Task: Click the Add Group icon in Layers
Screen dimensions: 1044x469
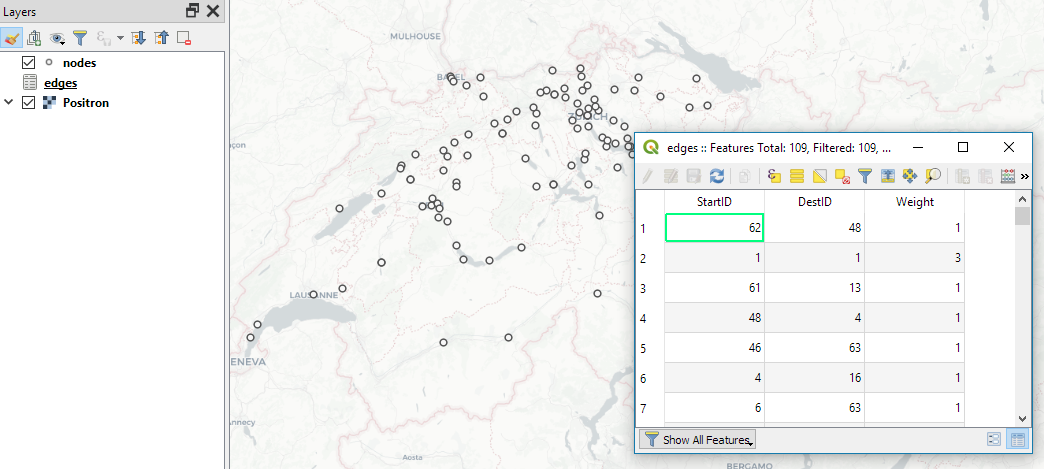Action: pos(34,38)
